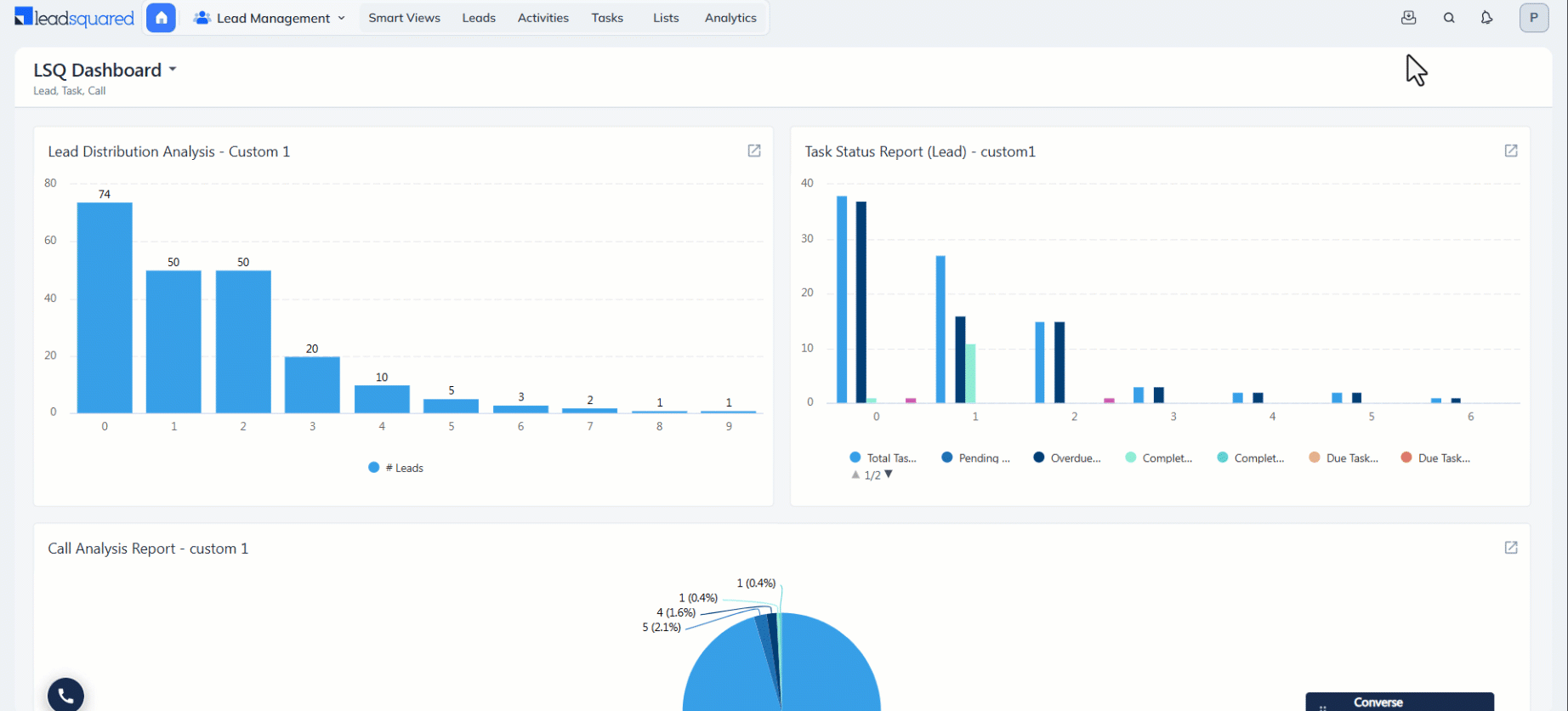The width and height of the screenshot is (1568, 711).
Task: Toggle the first Due Task... legend series
Action: [x=1344, y=458]
